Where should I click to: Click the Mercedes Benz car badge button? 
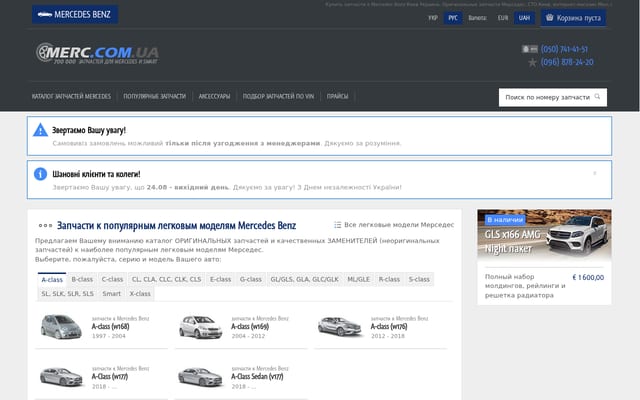[x=75, y=14]
